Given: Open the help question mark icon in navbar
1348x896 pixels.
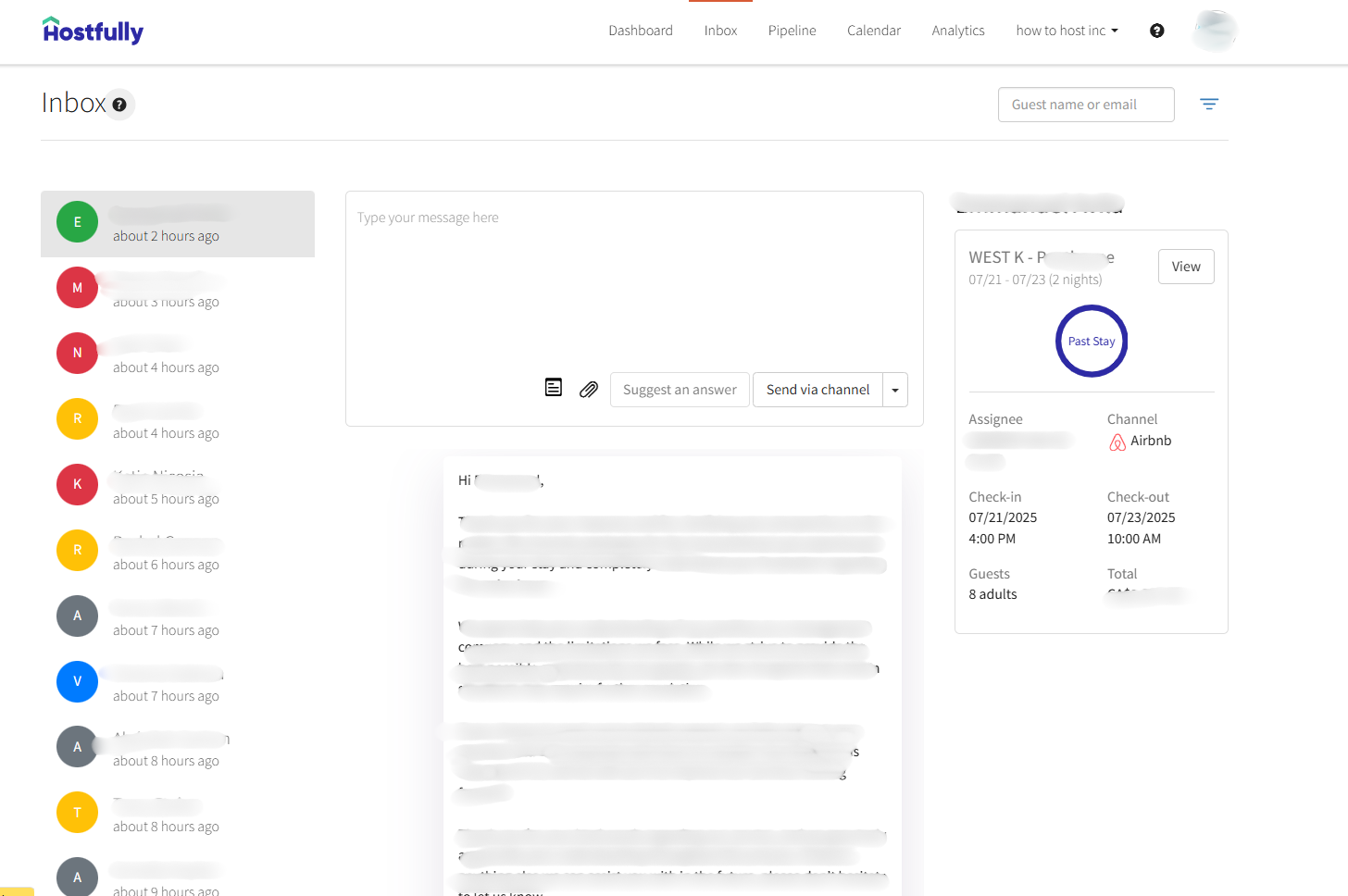Looking at the screenshot, I should coord(1156,31).
